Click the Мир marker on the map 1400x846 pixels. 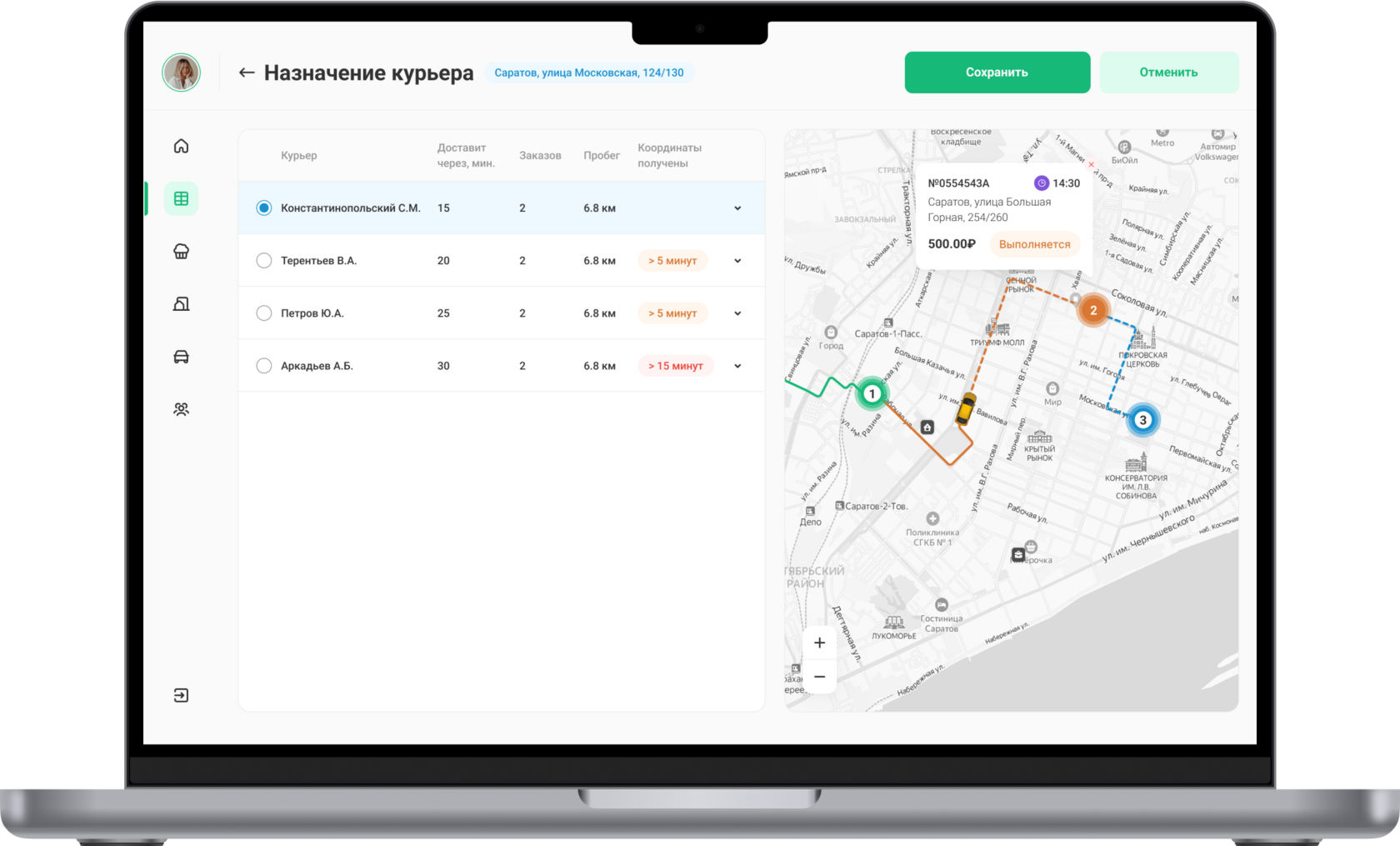[1052, 388]
